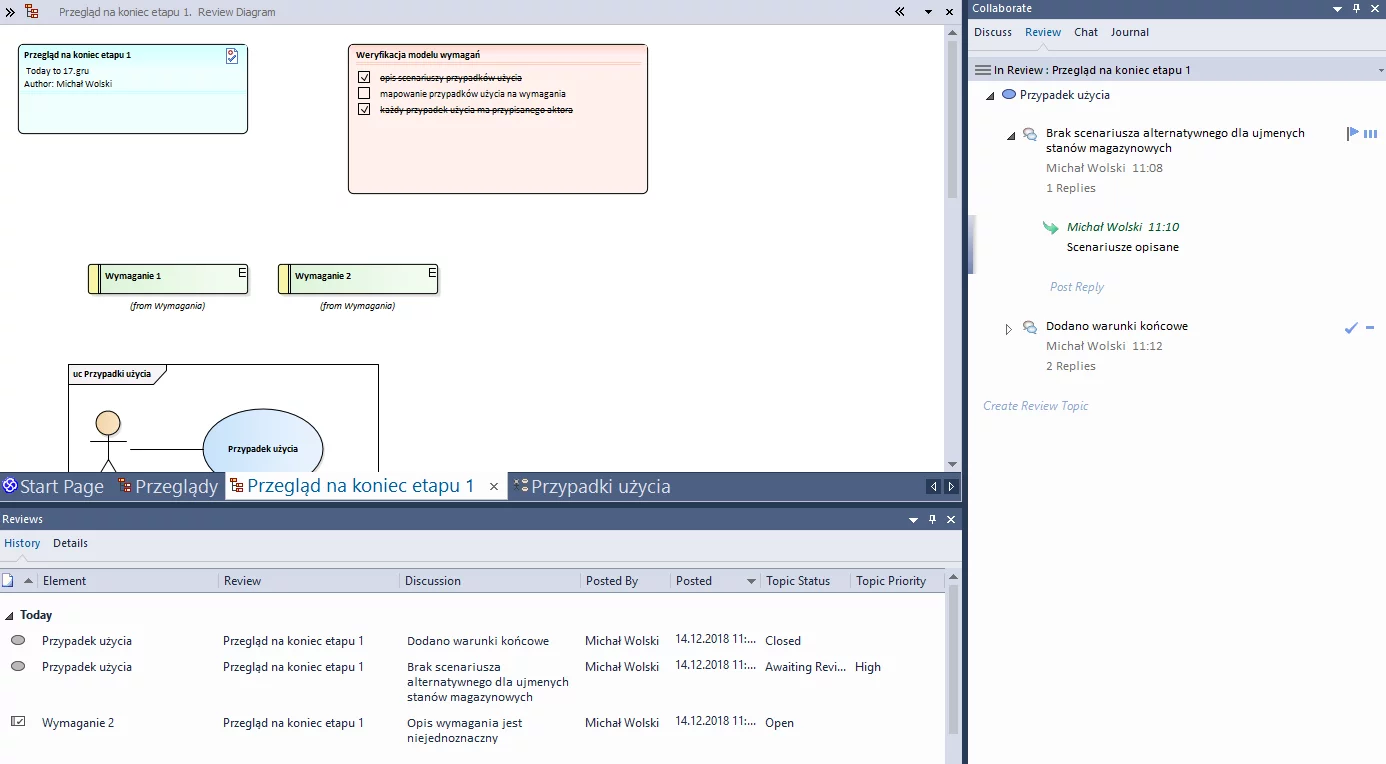Uncheck opis scenariuszy przypadków użycia
The width and height of the screenshot is (1386, 764).
[366, 76]
